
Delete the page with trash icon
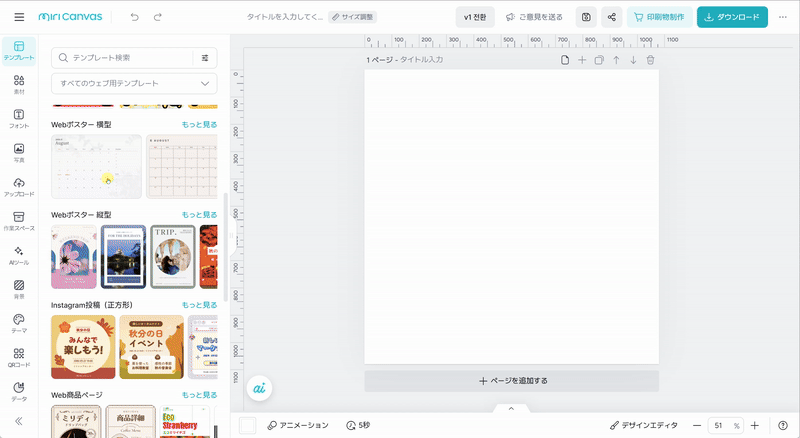[x=651, y=60]
